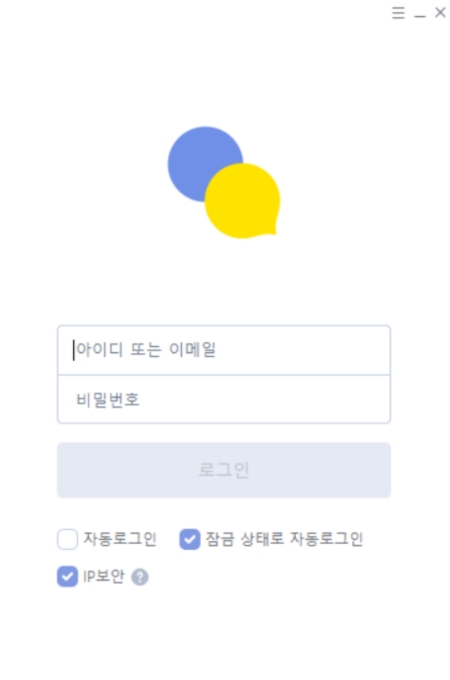Focus the 비밀번호 password field
The image size is (450, 680).
[224, 399]
